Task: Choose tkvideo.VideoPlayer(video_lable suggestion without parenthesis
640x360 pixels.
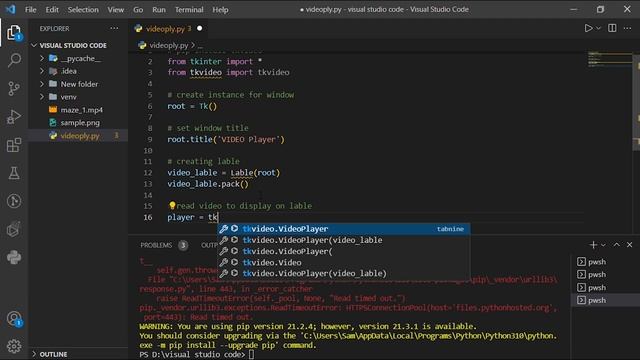Action: 343,240
